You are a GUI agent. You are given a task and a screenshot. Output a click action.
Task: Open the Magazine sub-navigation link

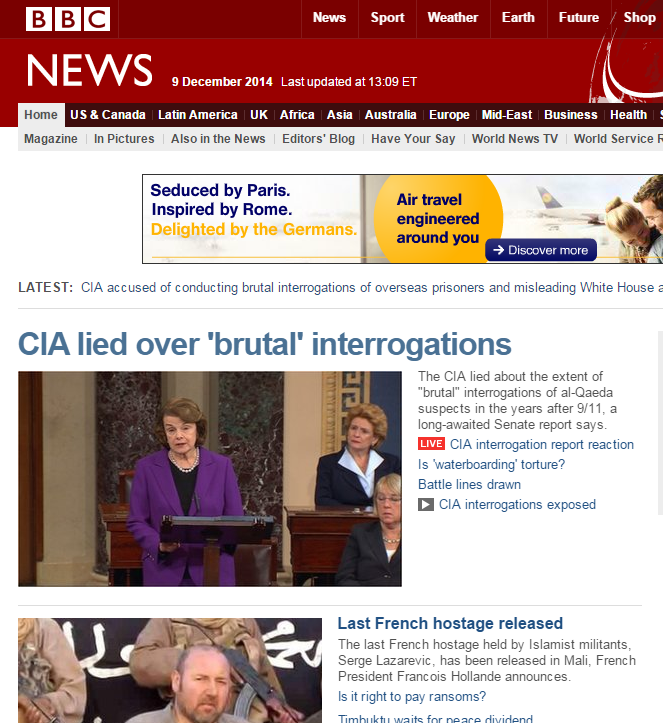point(51,139)
